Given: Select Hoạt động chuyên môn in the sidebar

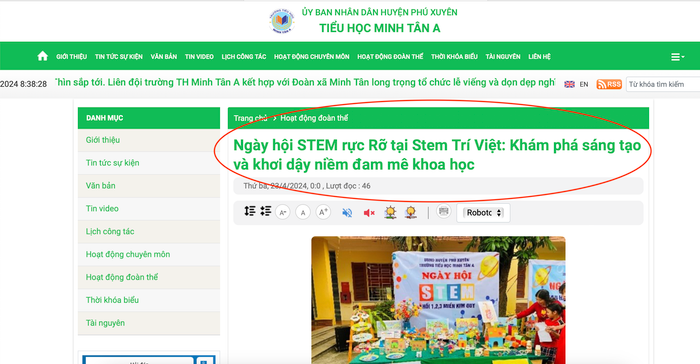Looking at the screenshot, I should point(149,255).
